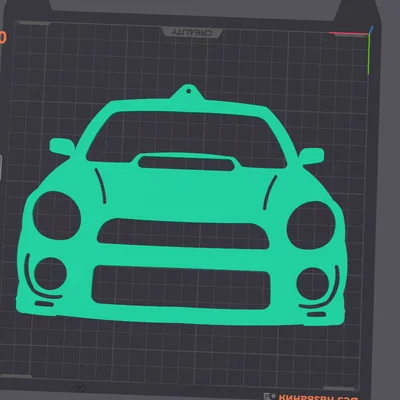Click the large left headlight cutout
This screenshot has width=400, height=400.
click(x=57, y=215)
